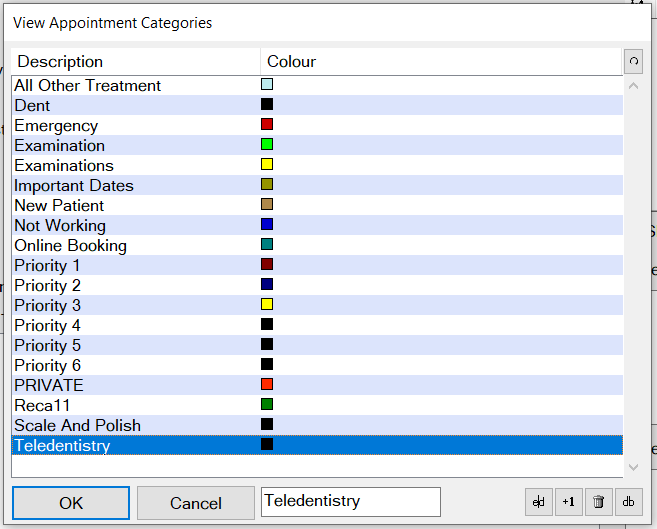Click the scrollbar up arrow
The height and width of the screenshot is (529, 657).
tap(634, 86)
